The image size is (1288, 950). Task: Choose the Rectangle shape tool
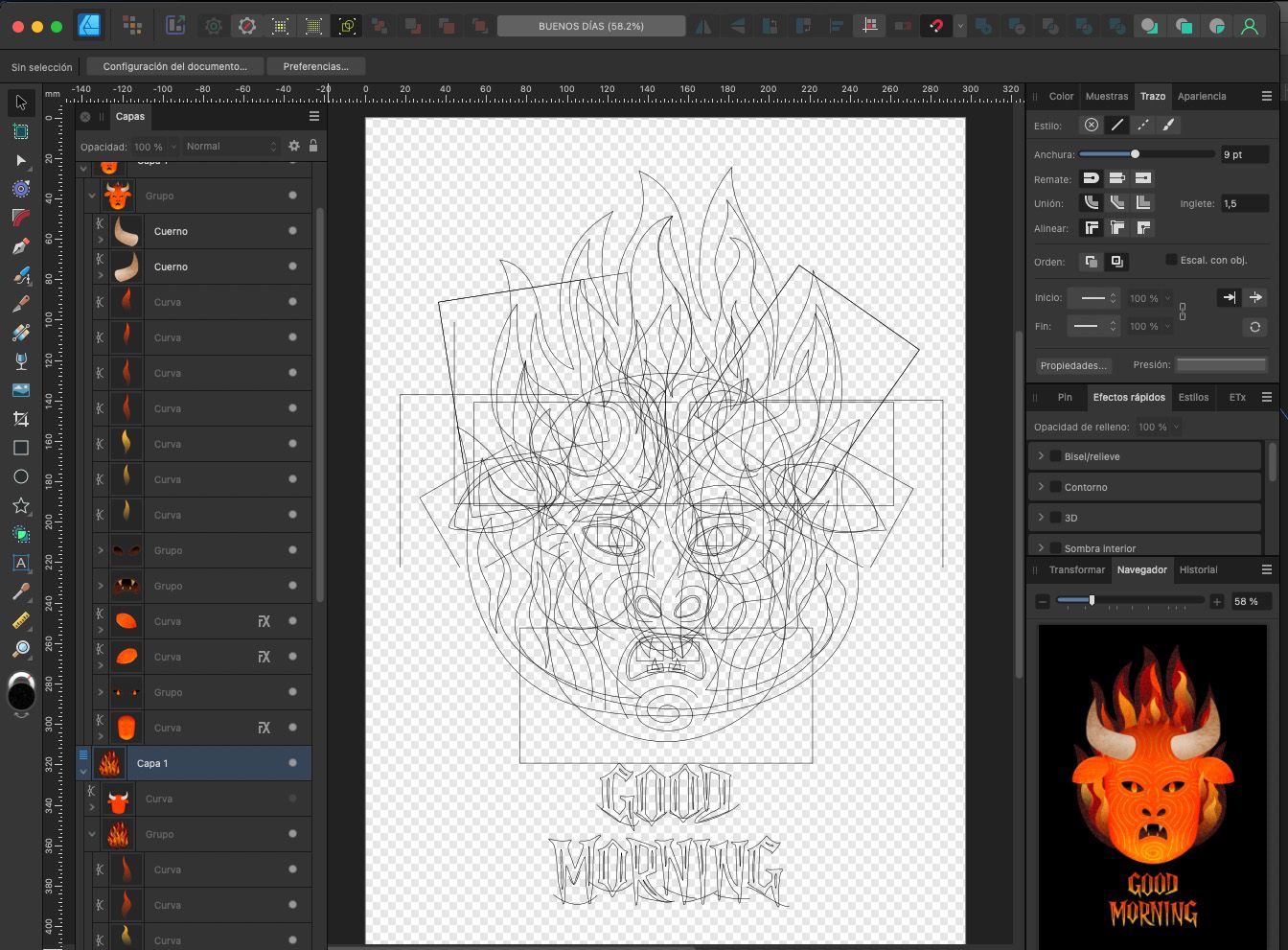click(21, 448)
